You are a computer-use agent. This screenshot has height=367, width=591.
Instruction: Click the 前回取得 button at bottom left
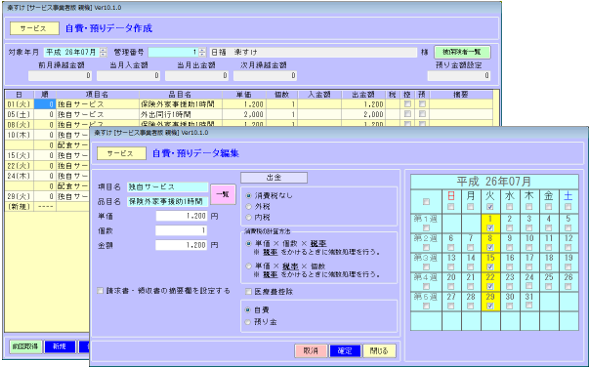[x=26, y=347]
